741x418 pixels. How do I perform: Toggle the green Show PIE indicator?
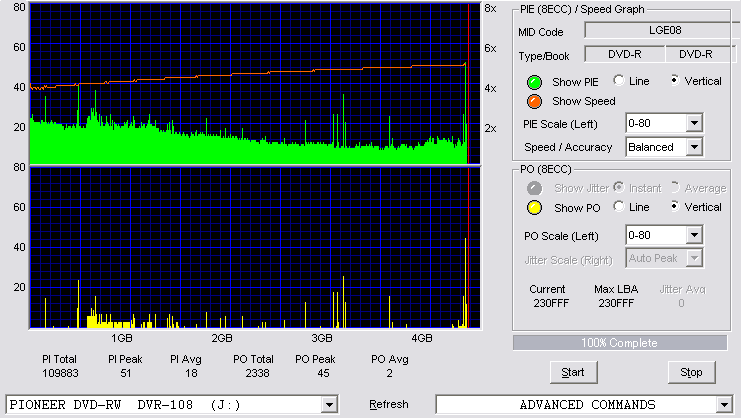click(534, 82)
